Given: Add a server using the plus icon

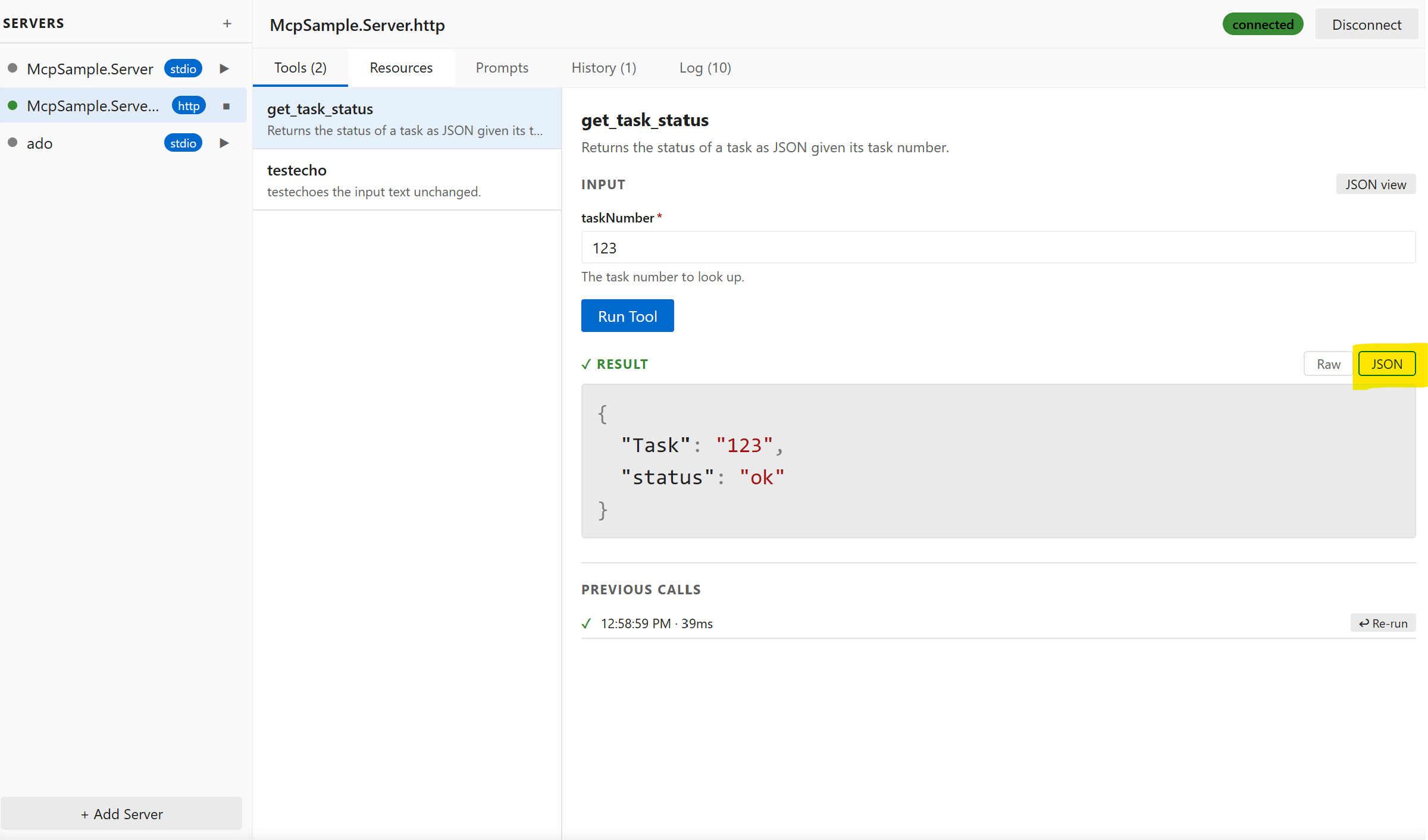Looking at the screenshot, I should 228,23.
